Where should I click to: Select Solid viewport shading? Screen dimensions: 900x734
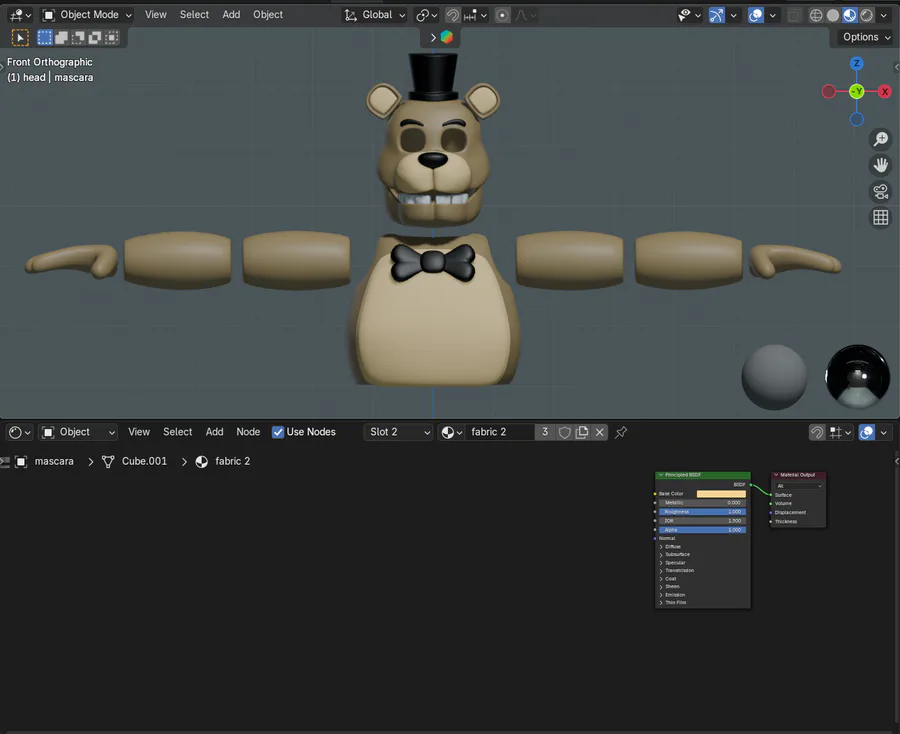click(x=833, y=15)
